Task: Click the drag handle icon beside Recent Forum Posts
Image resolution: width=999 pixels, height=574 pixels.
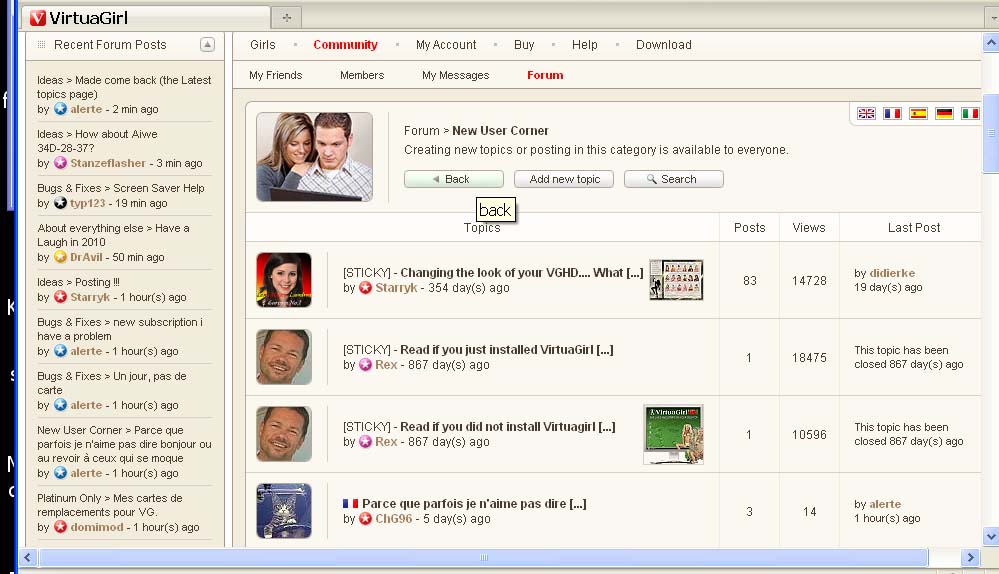Action: (41, 45)
